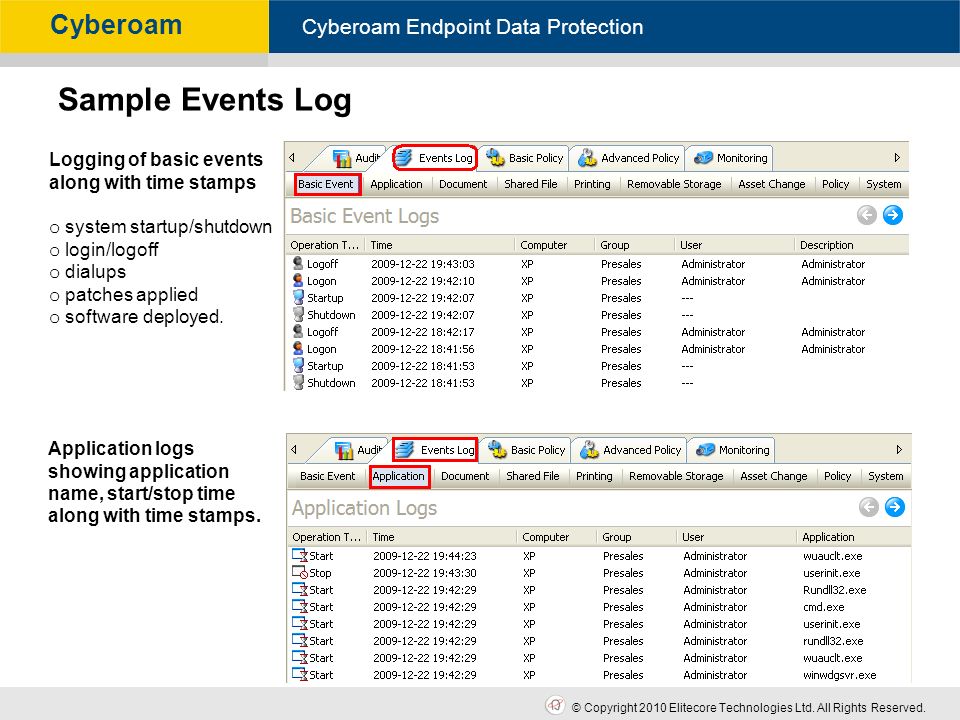Image resolution: width=960 pixels, height=720 pixels.
Task: Select the Application sub-tab in the upper panel
Action: click(396, 184)
